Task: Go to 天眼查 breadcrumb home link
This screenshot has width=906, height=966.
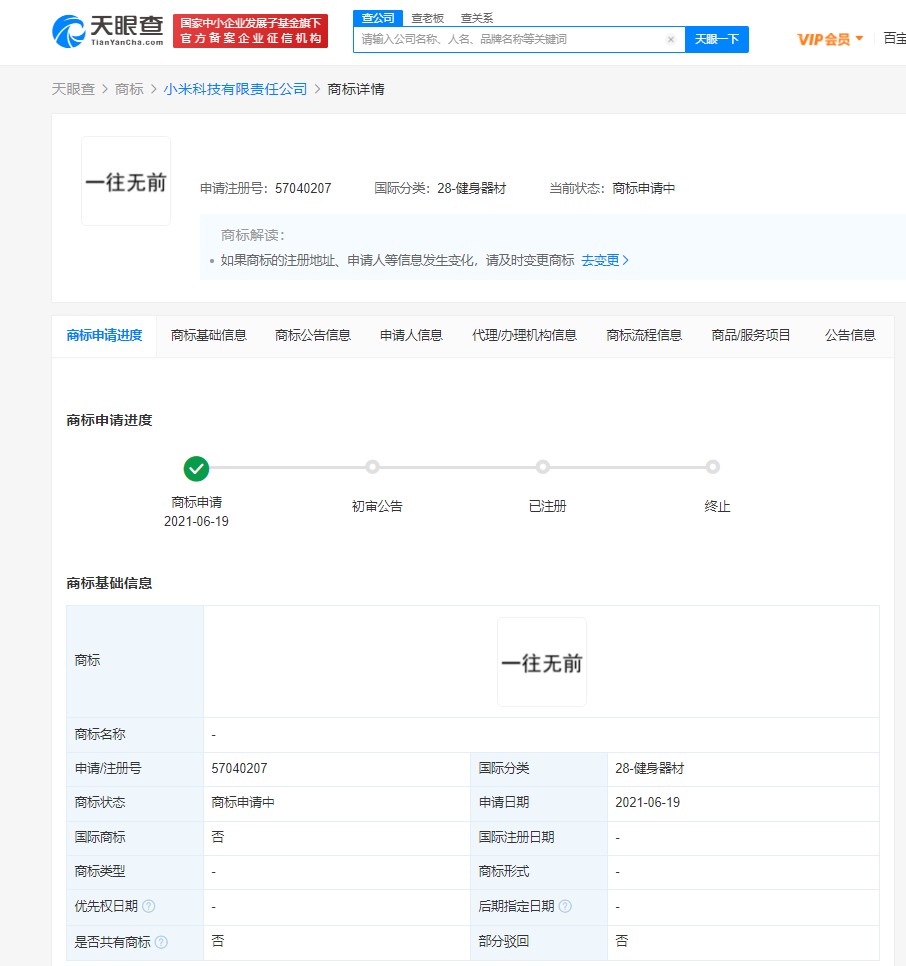Action: click(73, 90)
